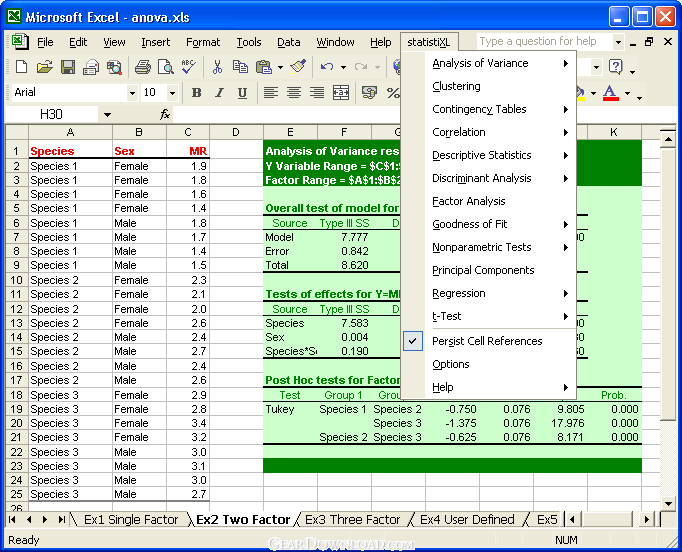Open the File menu
Viewport: 682px width, 552px height.
click(x=45, y=42)
